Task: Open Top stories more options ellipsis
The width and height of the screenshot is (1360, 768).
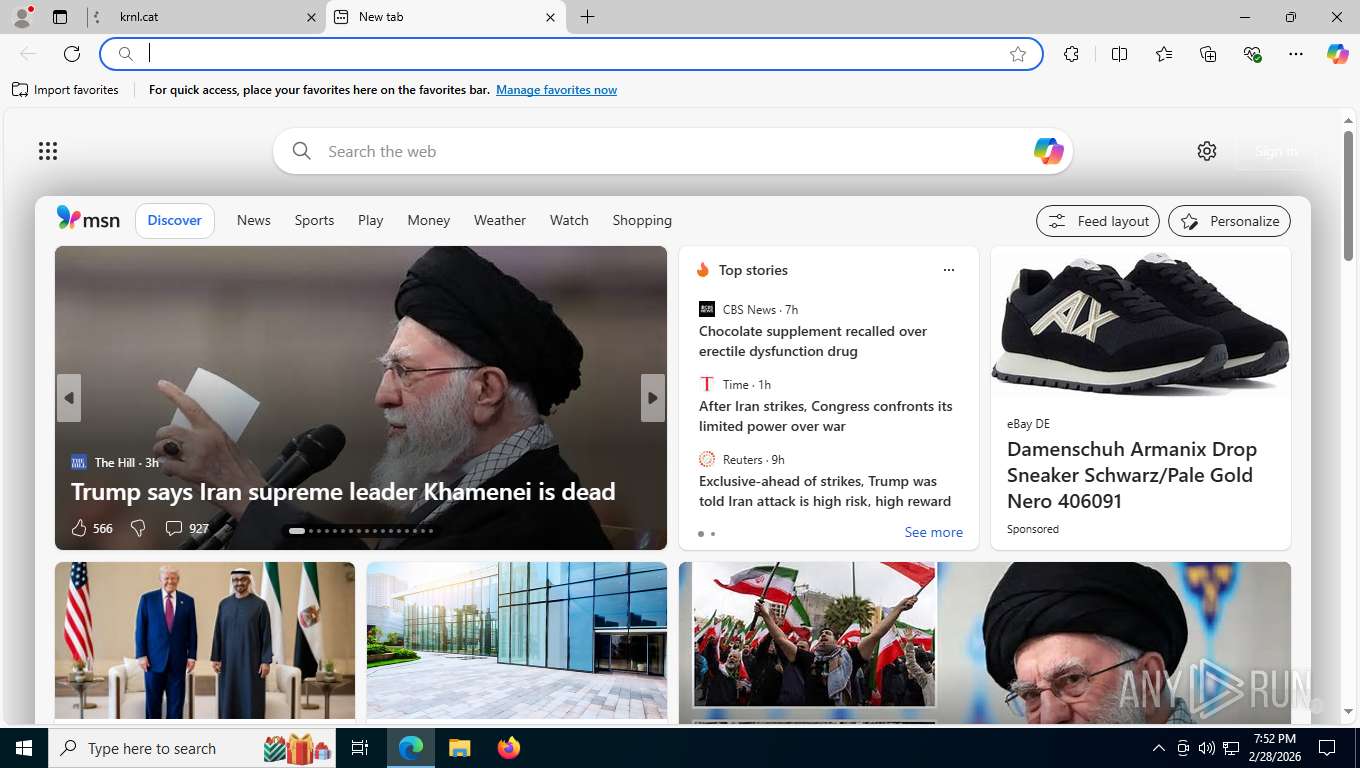Action: click(949, 270)
